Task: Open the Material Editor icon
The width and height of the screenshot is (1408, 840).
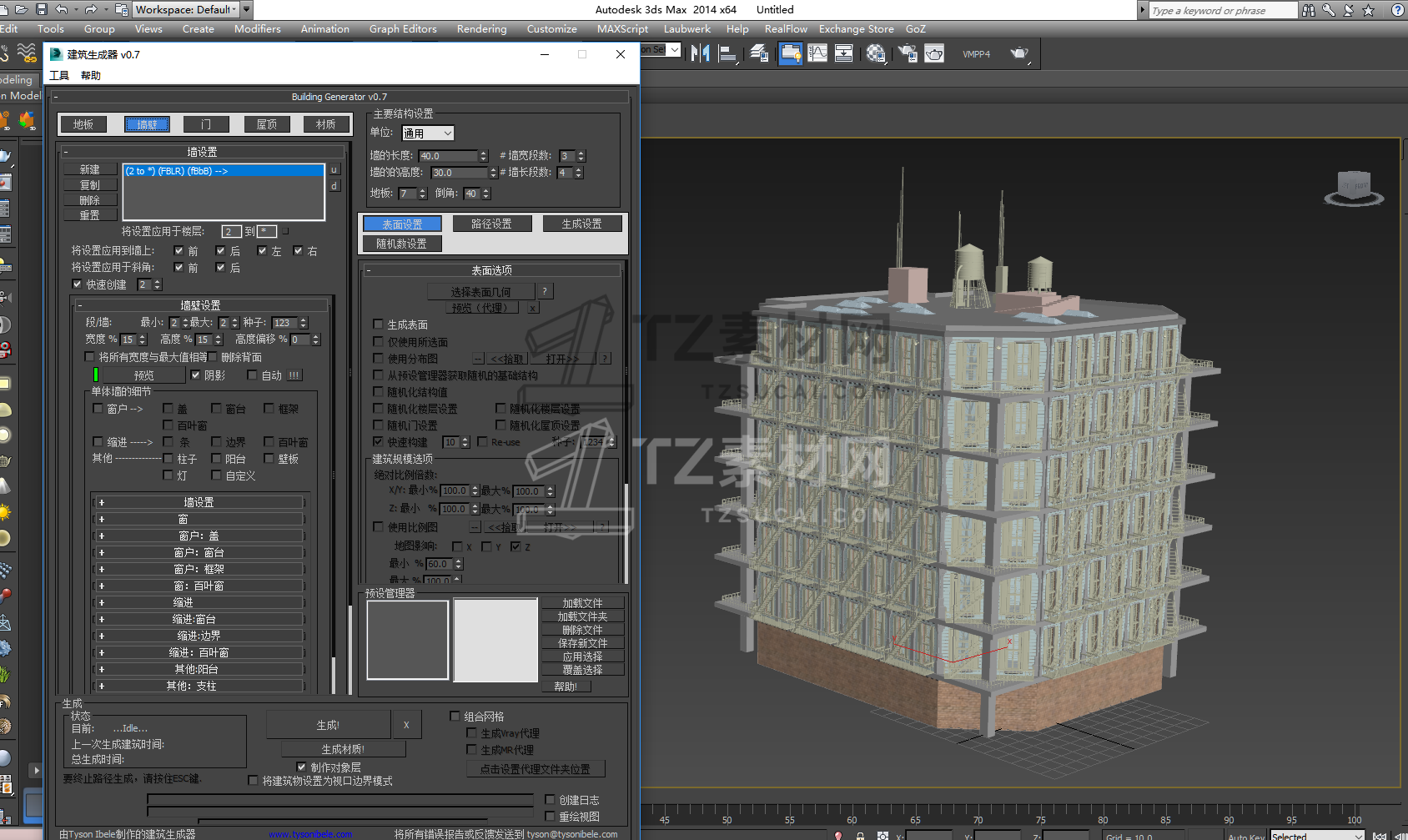Action: pyautogui.click(x=875, y=54)
